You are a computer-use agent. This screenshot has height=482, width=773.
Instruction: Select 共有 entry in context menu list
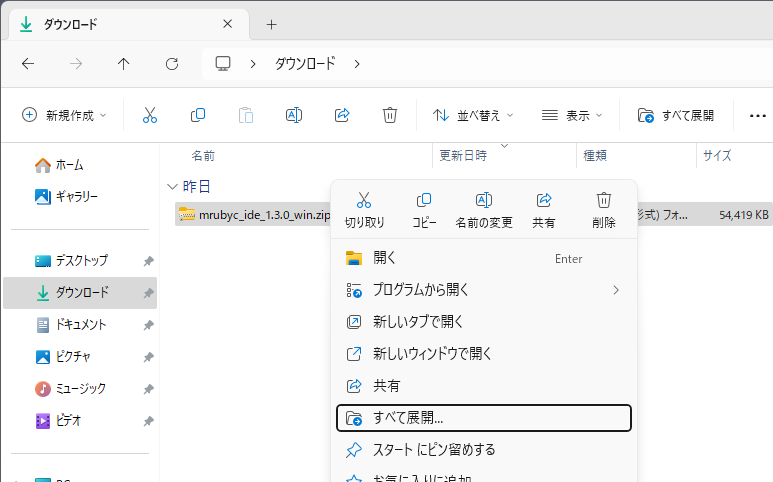point(484,386)
